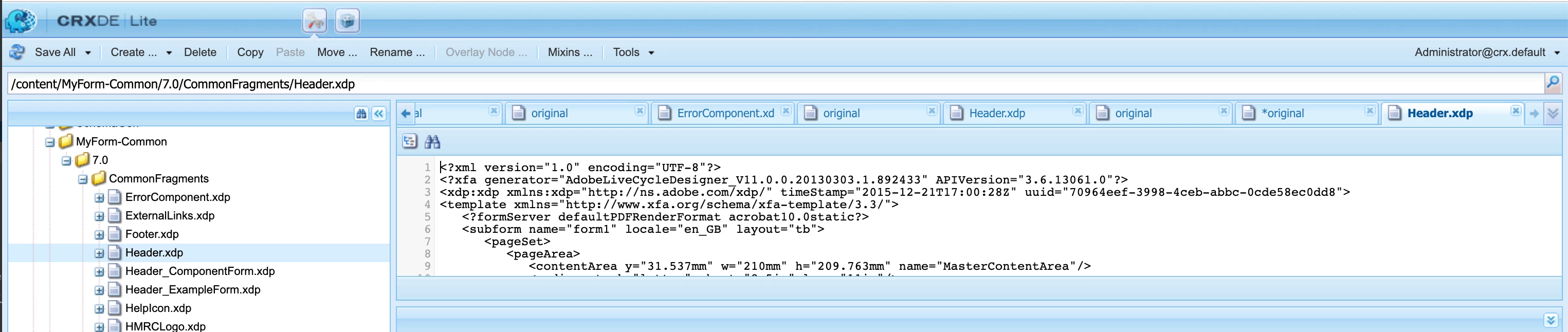
Task: Open the Administrator@crx.default dropdown arrow
Action: click(x=1557, y=53)
